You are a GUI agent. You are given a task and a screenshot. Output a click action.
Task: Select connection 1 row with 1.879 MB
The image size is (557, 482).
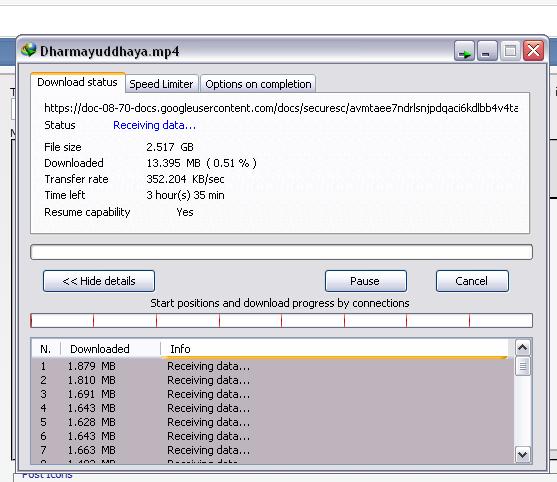tap(272, 366)
